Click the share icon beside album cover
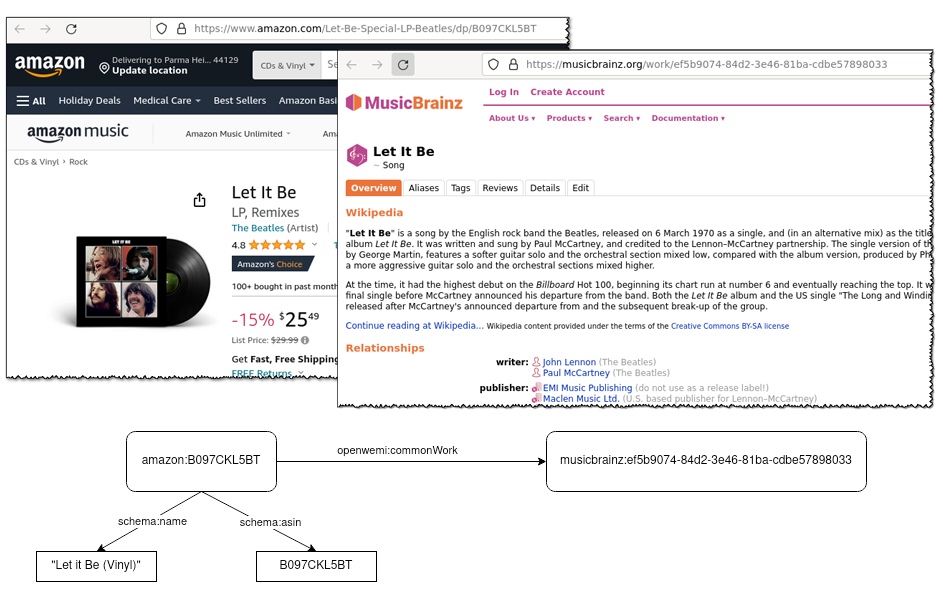Viewport: 943px width, 605px height. coord(199,200)
